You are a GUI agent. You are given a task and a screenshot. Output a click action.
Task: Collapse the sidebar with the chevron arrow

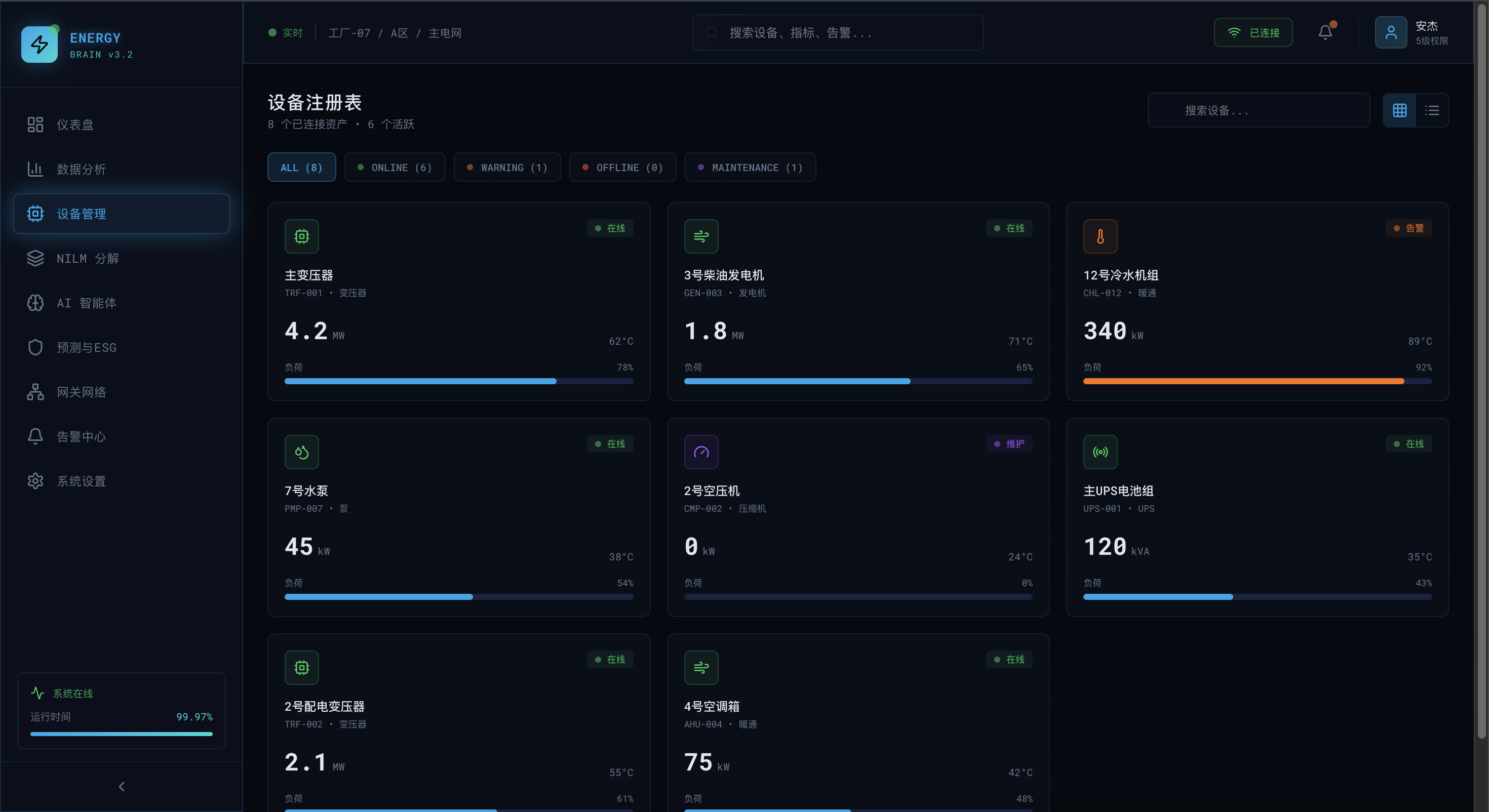coord(122,787)
